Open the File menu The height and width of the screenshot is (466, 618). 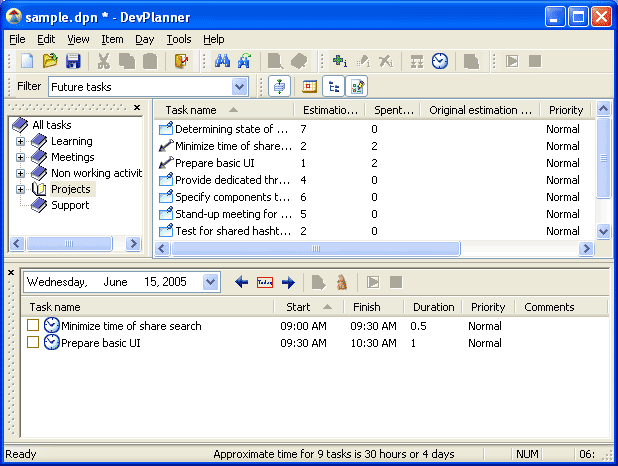pyautogui.click(x=17, y=39)
